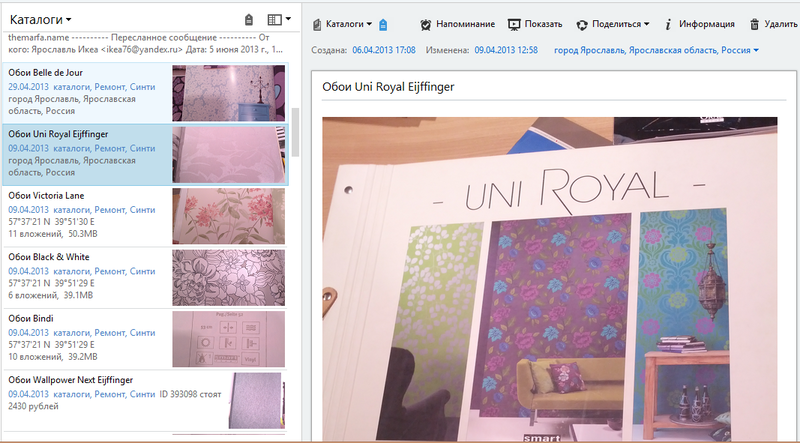Click 11 вложений, 50.3MB on Victoria Lane
The width and height of the screenshot is (800, 443).
click(53, 234)
